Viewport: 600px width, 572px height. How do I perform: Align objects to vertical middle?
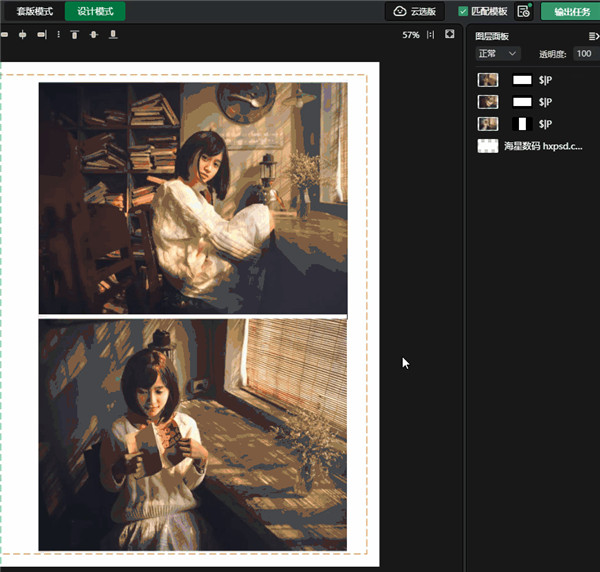[x=94, y=35]
